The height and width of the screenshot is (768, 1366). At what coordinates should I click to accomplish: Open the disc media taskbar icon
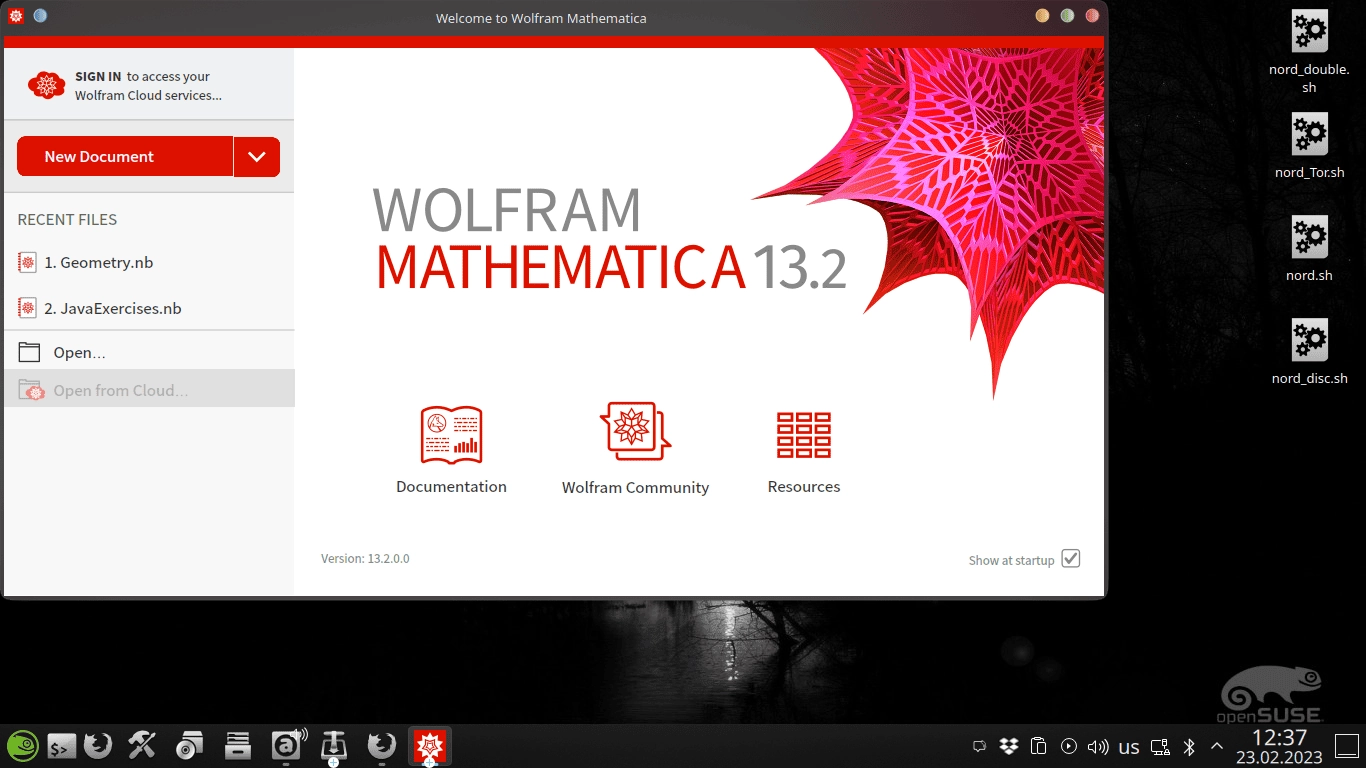[189, 745]
